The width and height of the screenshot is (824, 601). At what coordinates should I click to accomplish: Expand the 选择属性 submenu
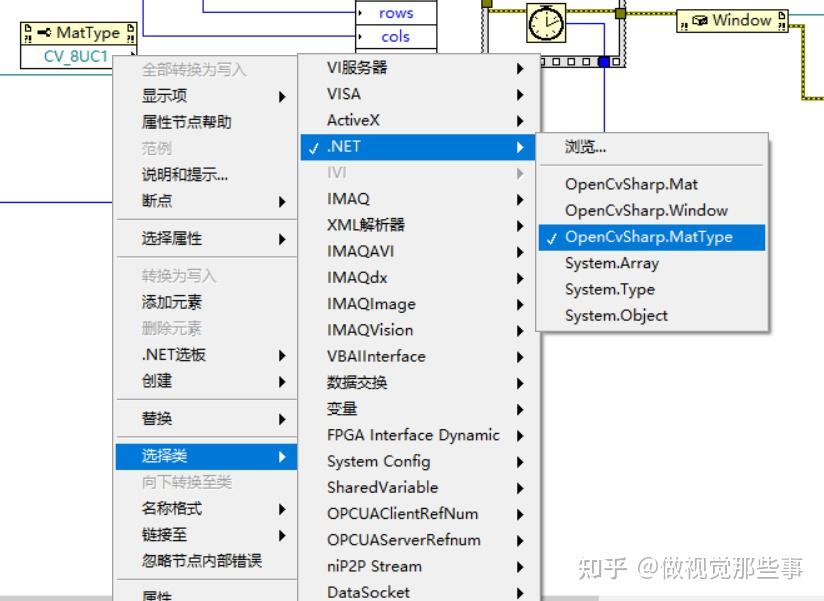coord(207,239)
